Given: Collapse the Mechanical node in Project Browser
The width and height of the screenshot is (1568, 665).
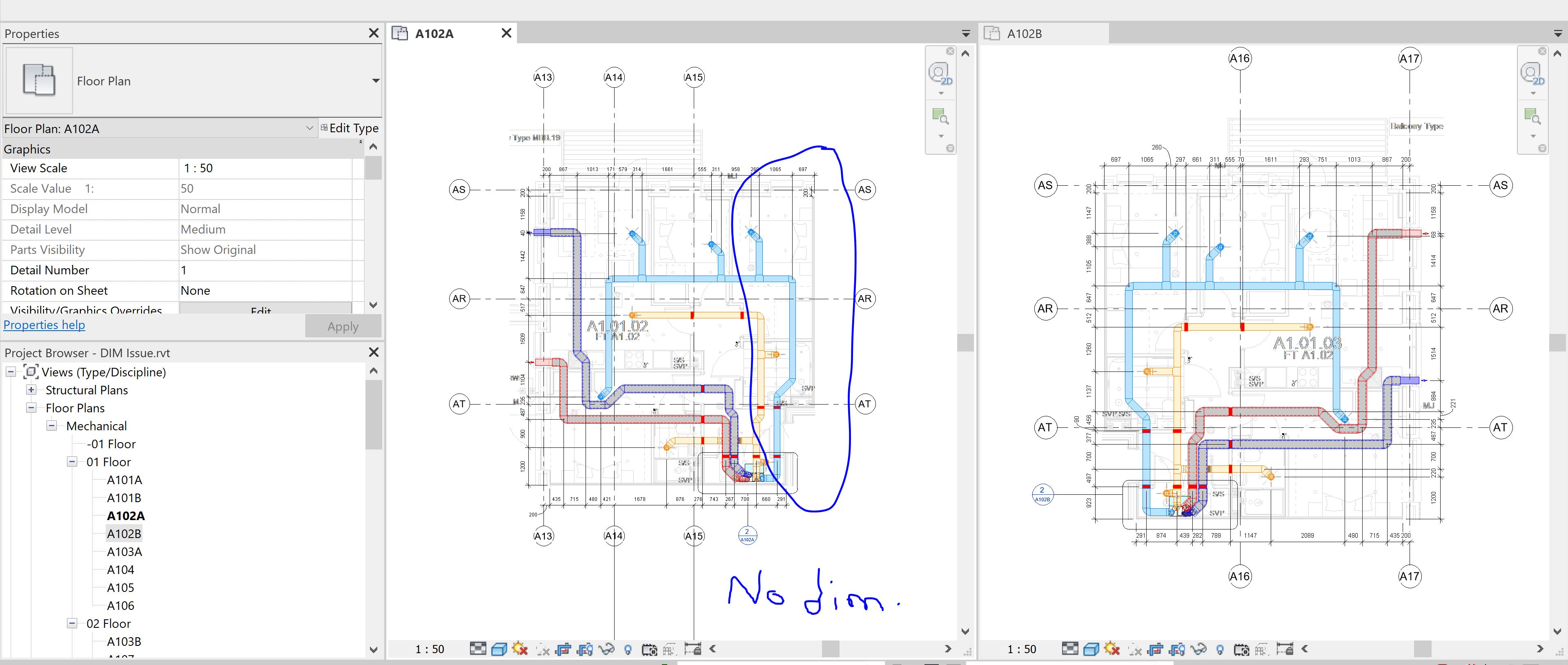Looking at the screenshot, I should (x=52, y=426).
